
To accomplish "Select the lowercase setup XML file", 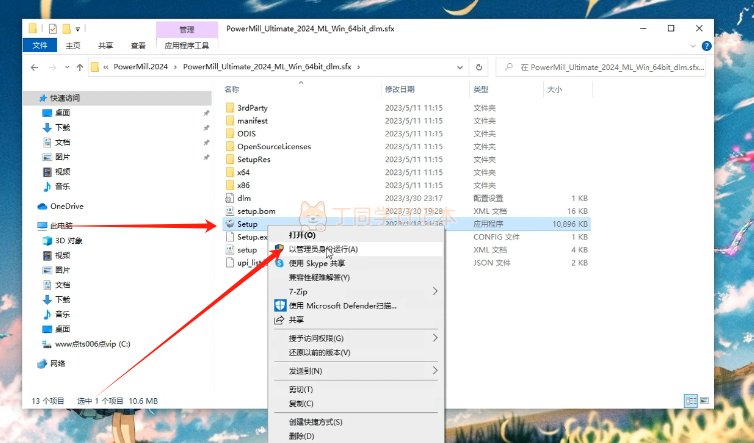I will [x=247, y=250].
